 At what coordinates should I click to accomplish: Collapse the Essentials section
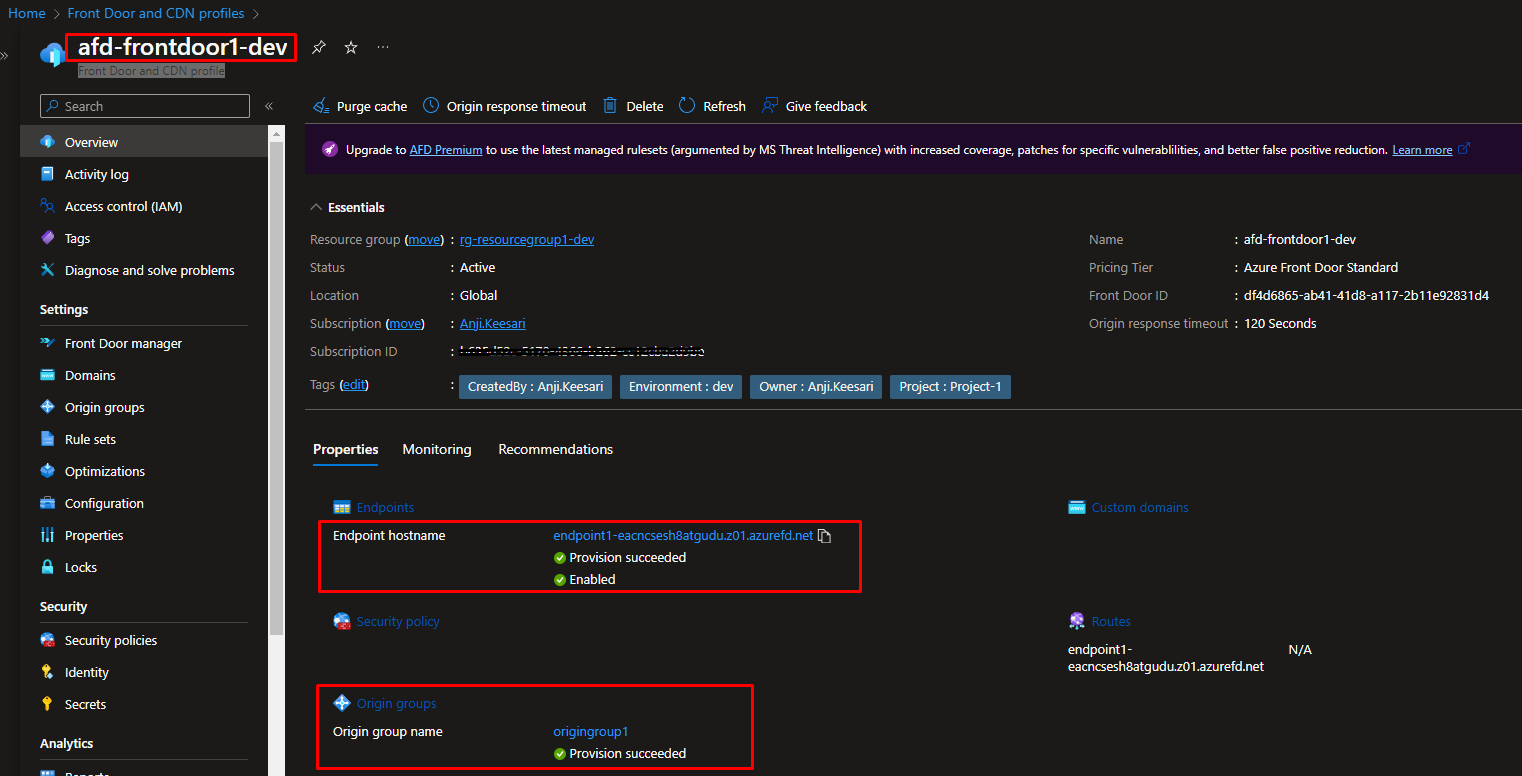coord(317,207)
